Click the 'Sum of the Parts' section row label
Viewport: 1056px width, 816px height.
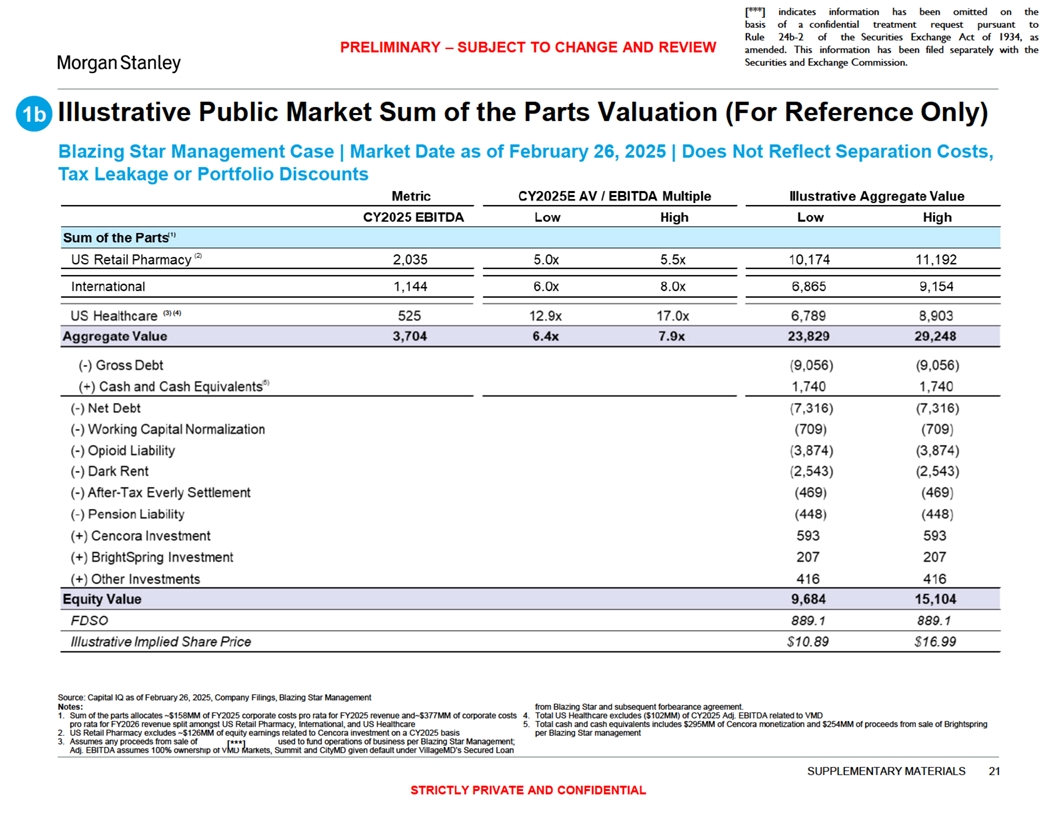coord(119,238)
